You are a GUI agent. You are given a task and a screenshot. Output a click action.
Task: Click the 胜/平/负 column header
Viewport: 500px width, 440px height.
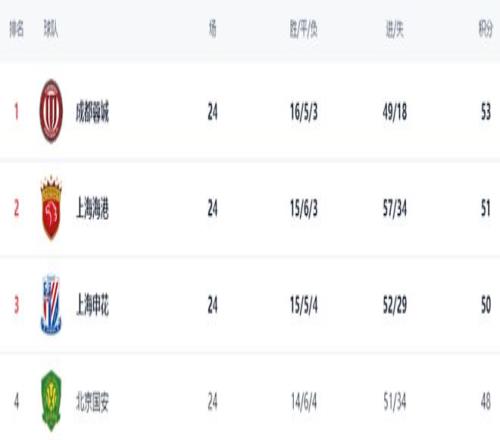[303, 29]
